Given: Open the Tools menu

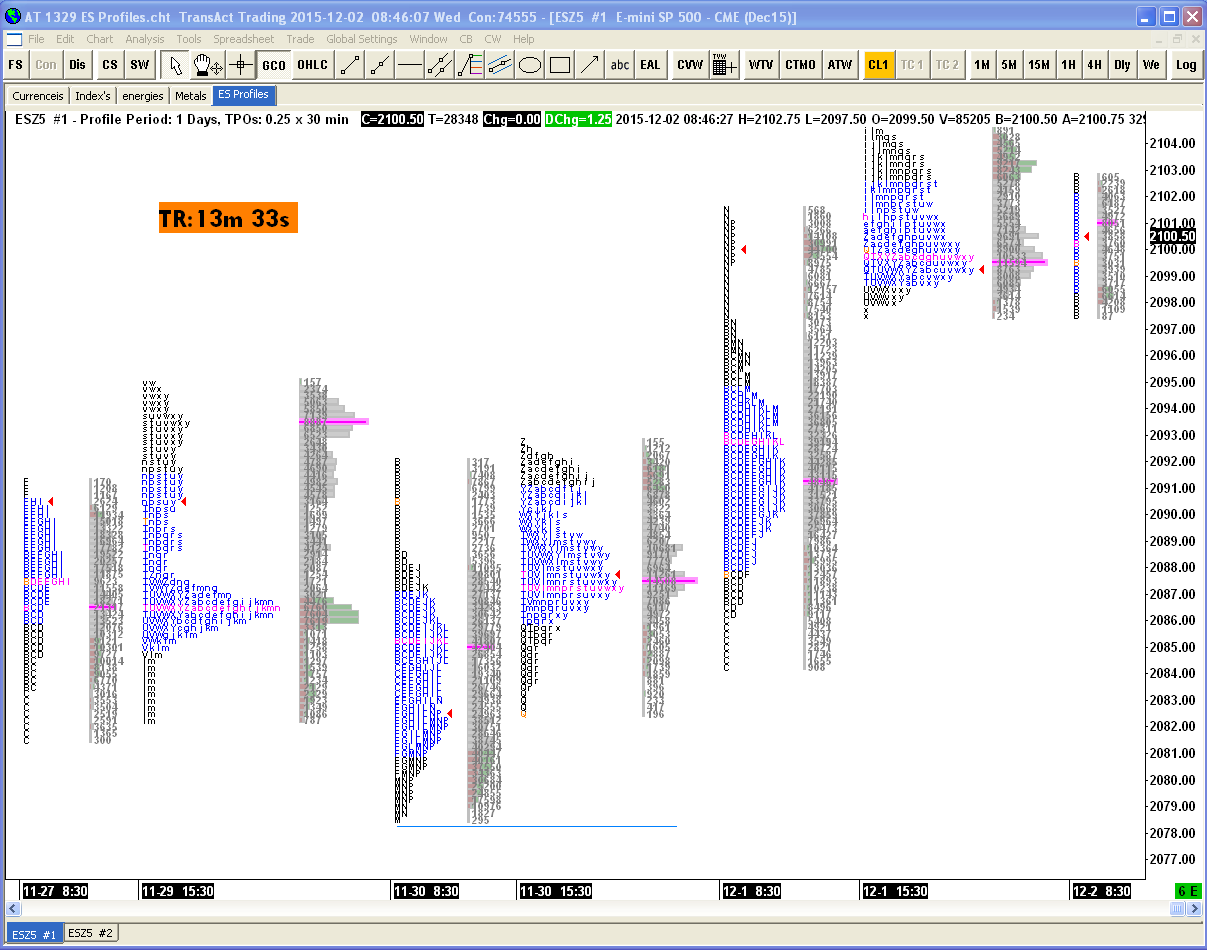Looking at the screenshot, I should click(x=189, y=39).
